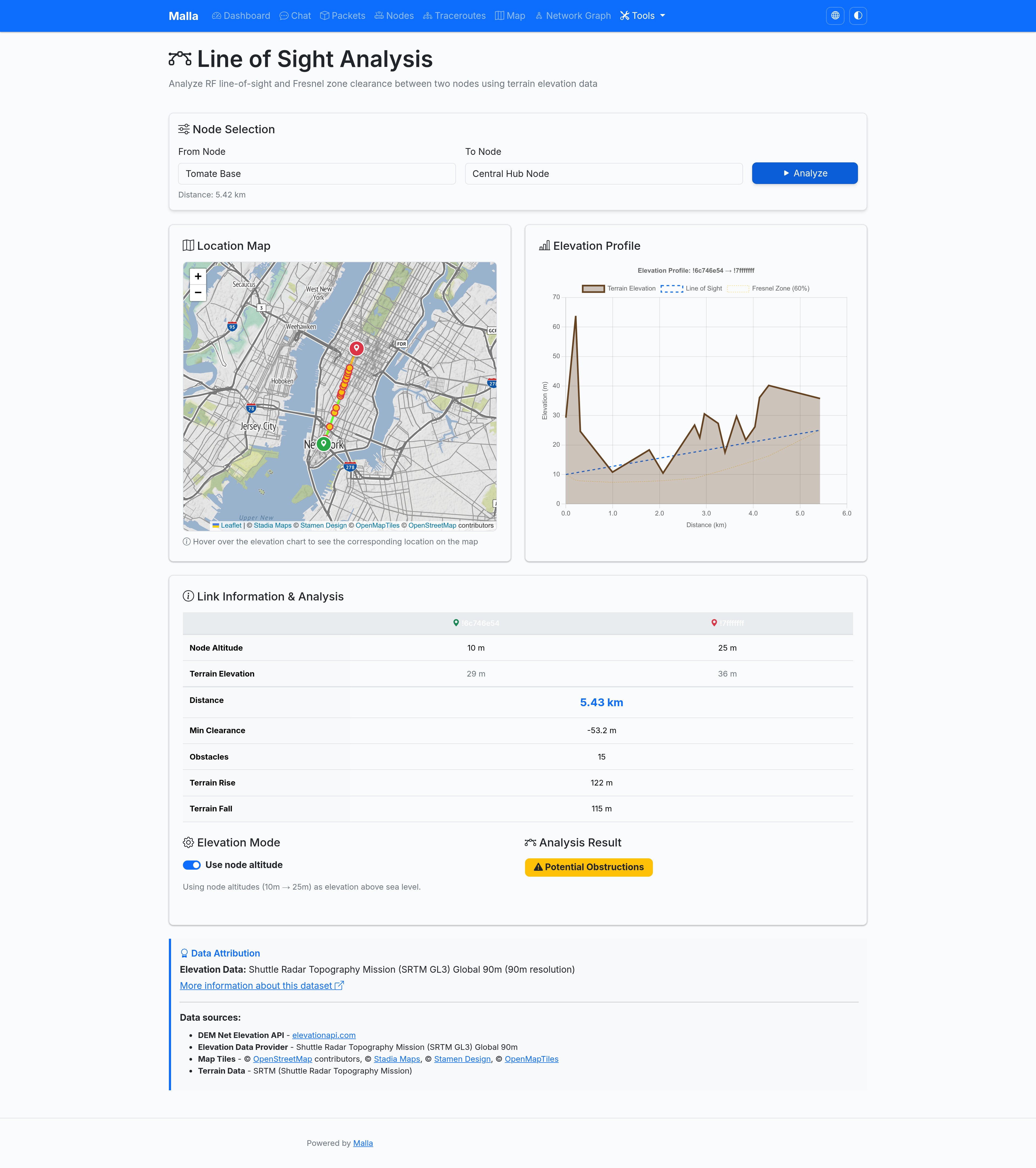Open the Traceroutes page
Screen dimensions: 1036x1168
(x=454, y=16)
